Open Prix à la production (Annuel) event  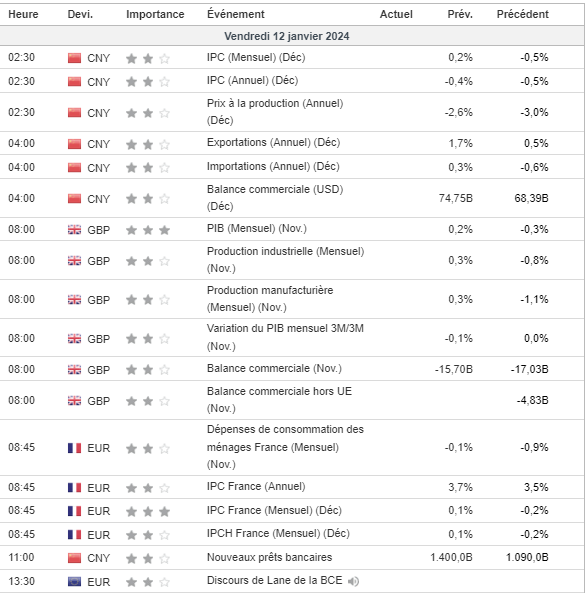click(x=275, y=112)
